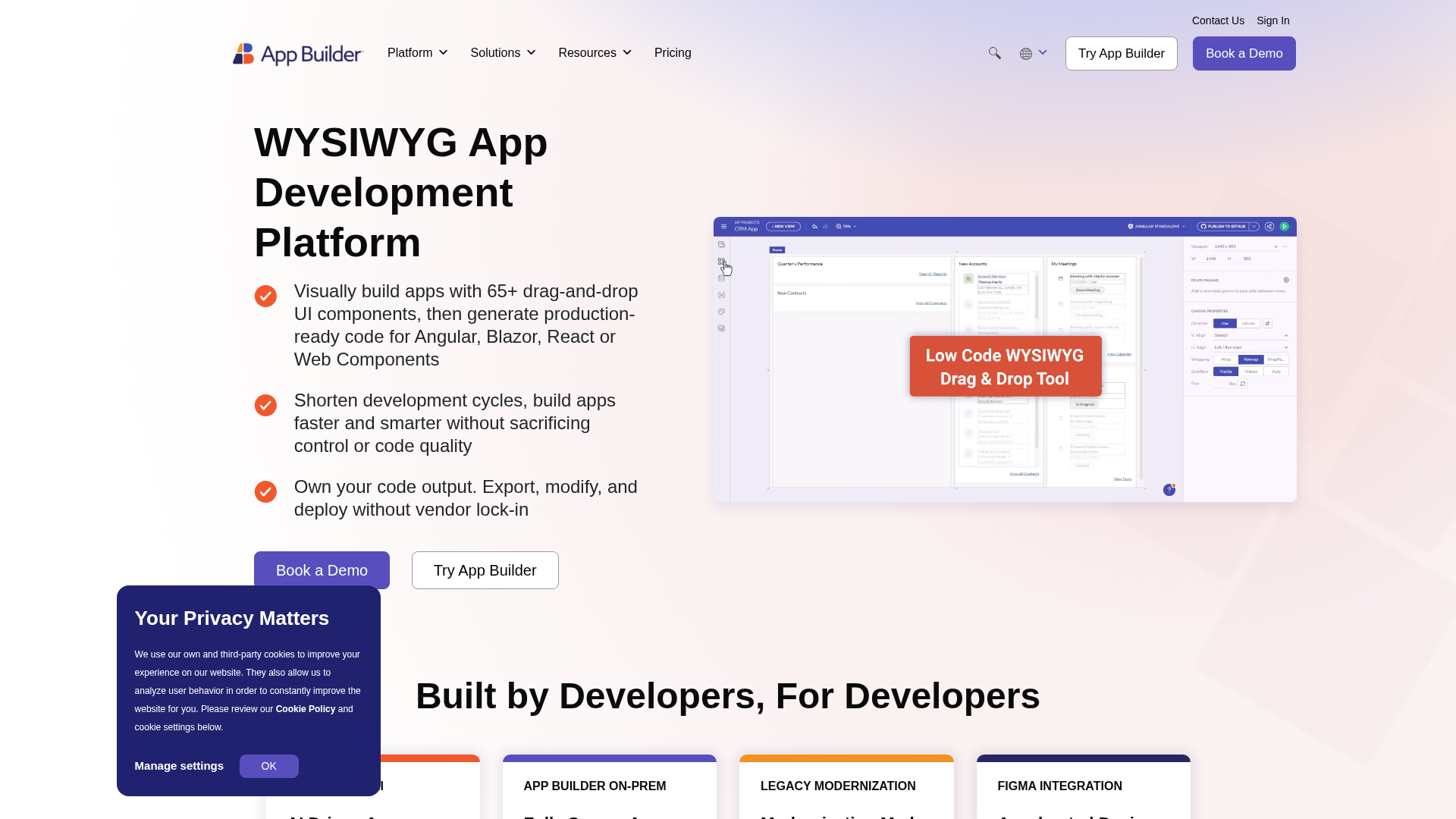Click the green play button in the app preview
Image resolution: width=1456 pixels, height=819 pixels.
[x=1285, y=226]
